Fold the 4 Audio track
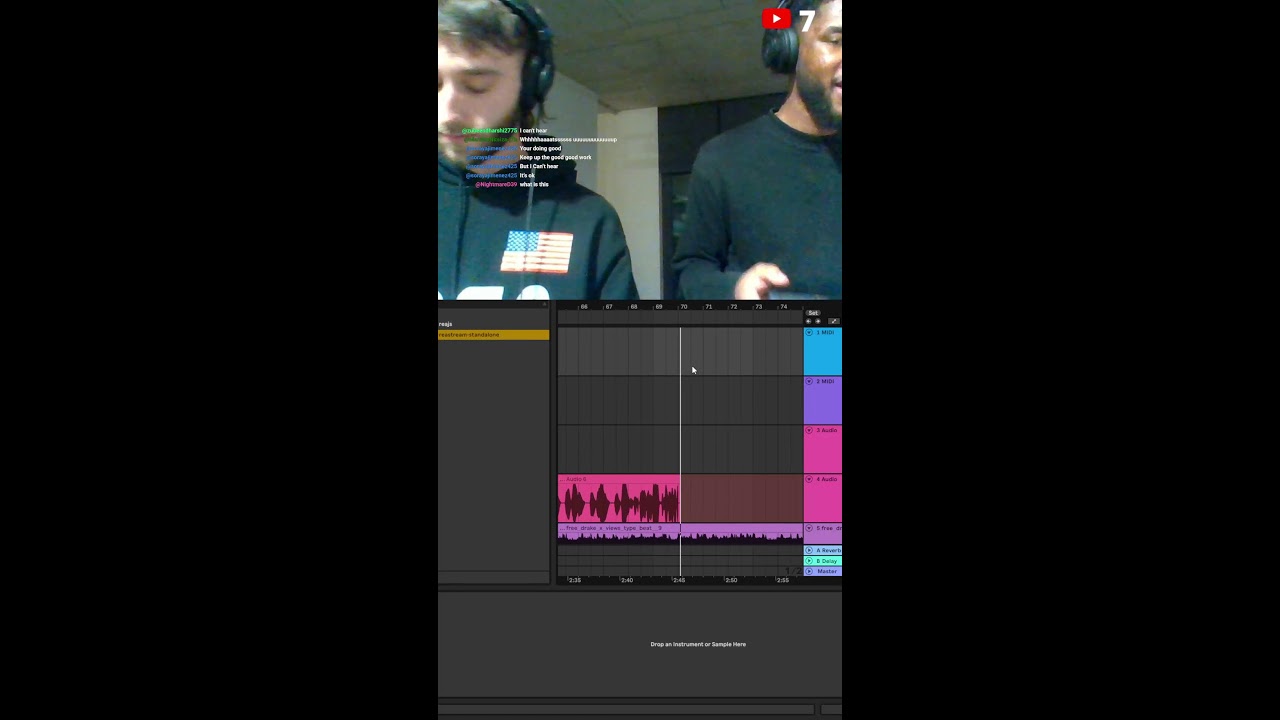Viewport: 1280px width, 720px height. click(809, 479)
